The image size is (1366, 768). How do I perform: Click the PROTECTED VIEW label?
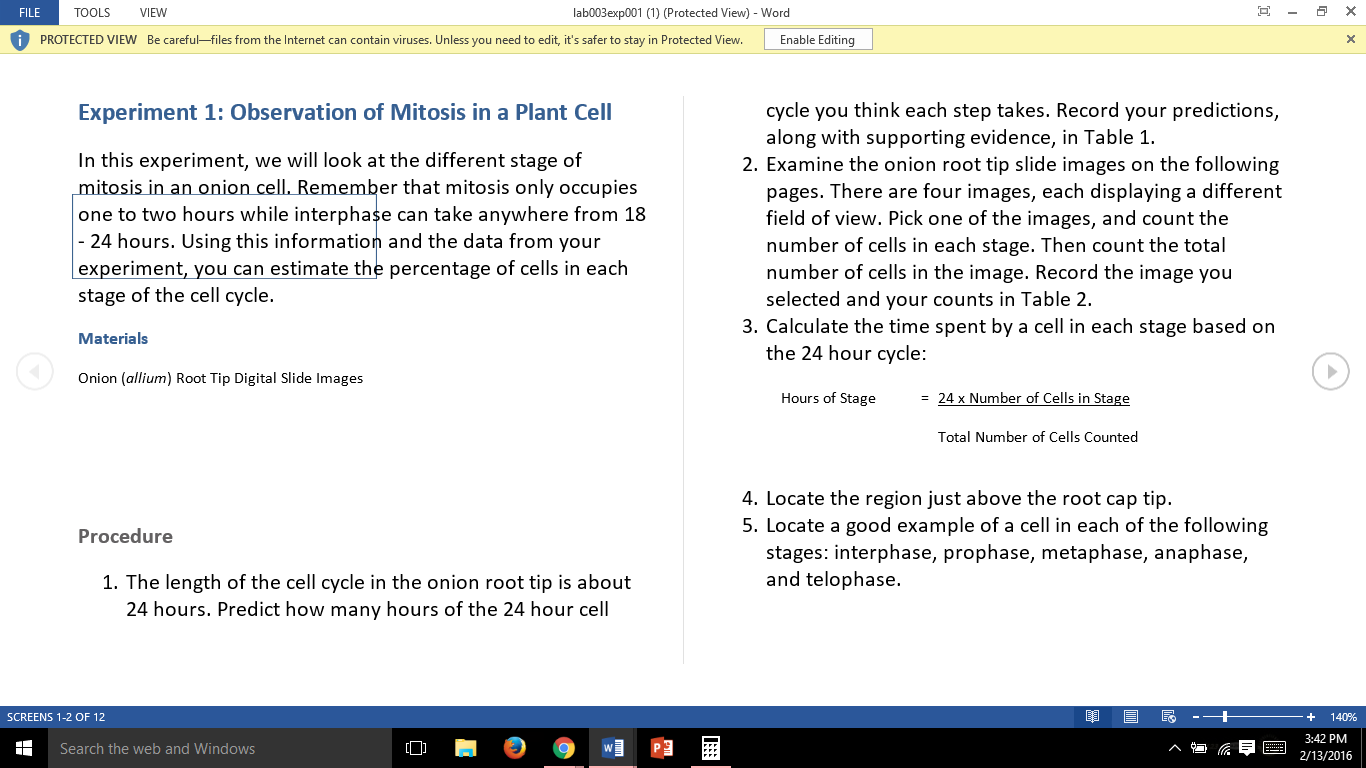click(x=88, y=40)
